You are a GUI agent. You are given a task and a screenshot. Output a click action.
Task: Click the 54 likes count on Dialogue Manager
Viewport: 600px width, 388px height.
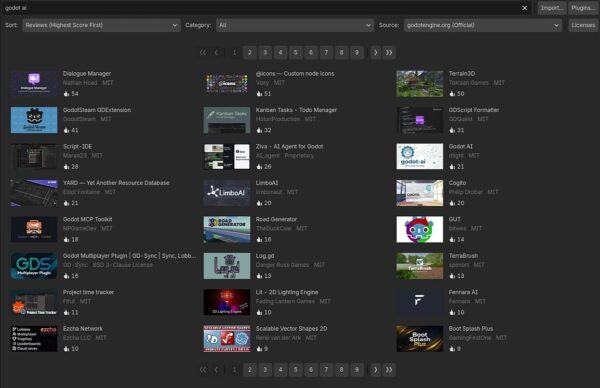75,94
